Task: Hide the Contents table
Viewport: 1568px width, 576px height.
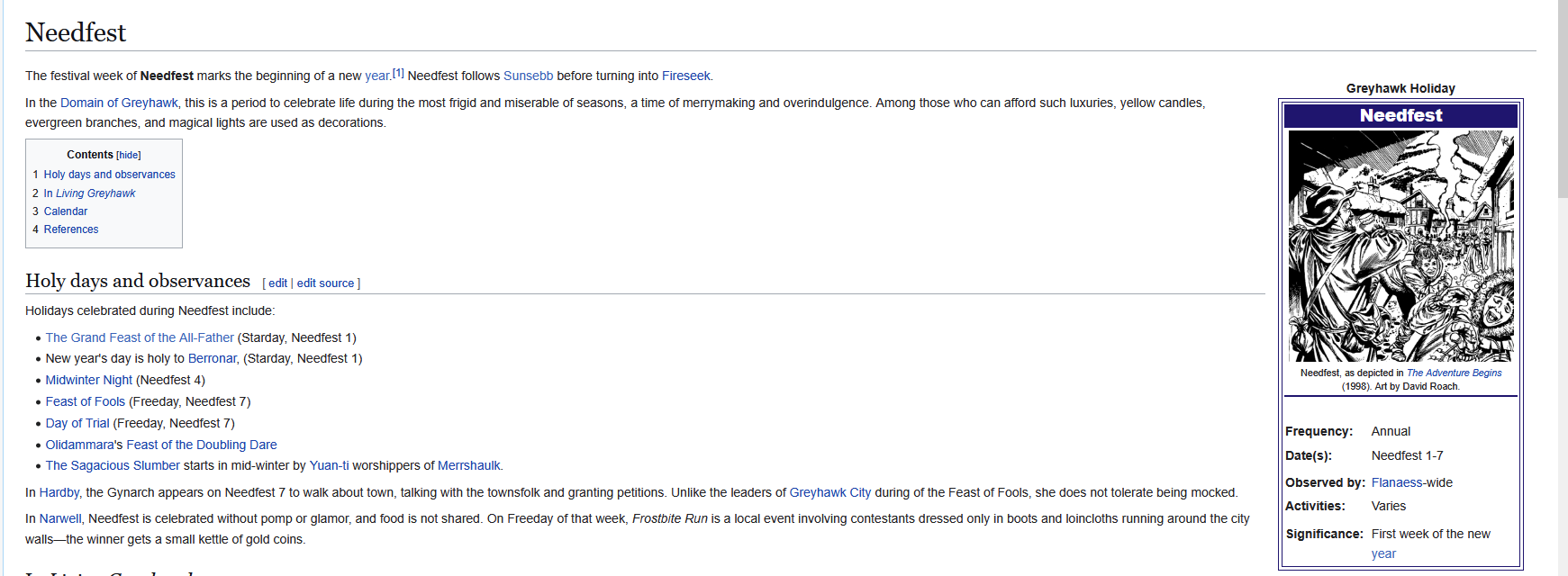Action: coord(129,155)
